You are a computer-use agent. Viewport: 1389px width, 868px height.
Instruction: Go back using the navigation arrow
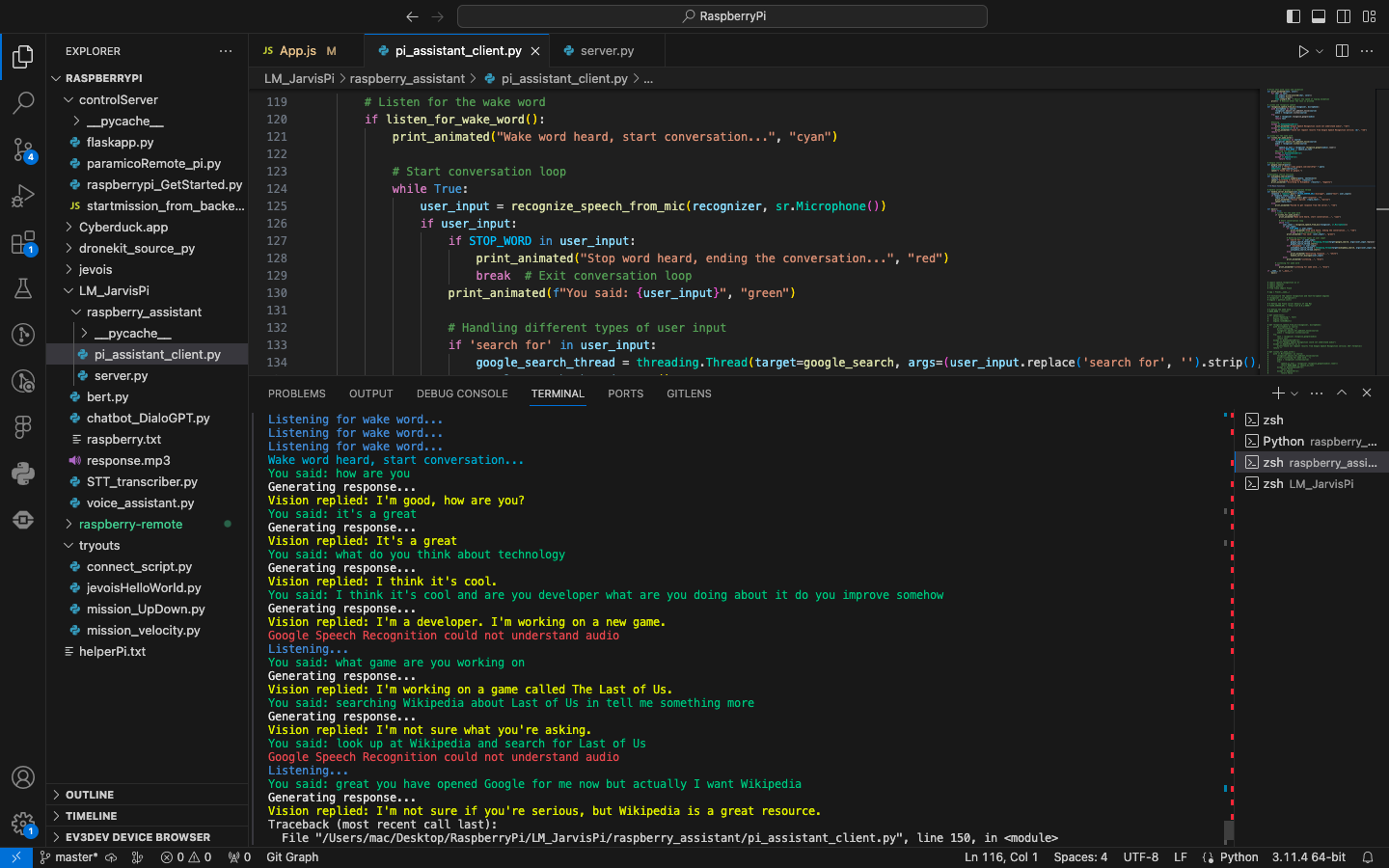pos(412,16)
